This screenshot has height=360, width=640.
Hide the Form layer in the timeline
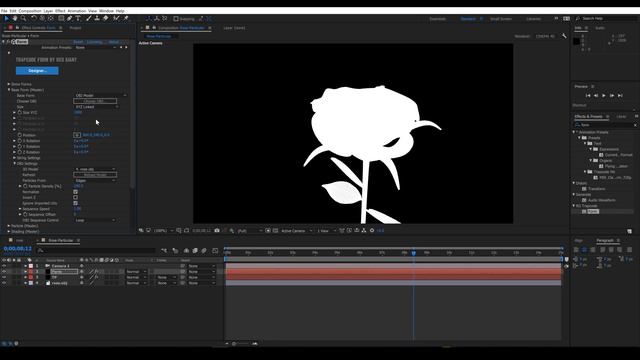point(4,271)
